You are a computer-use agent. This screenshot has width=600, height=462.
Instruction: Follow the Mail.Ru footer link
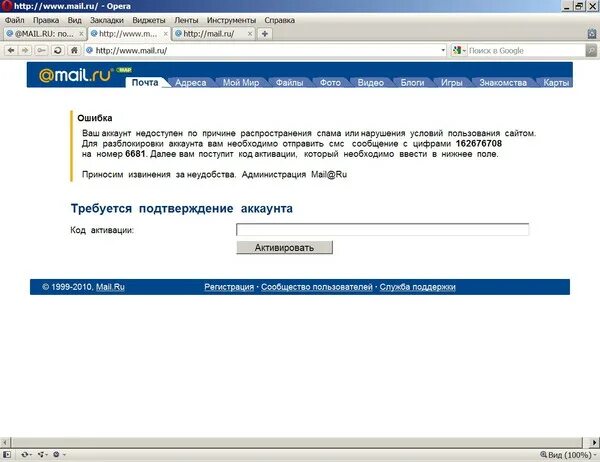[x=110, y=287]
